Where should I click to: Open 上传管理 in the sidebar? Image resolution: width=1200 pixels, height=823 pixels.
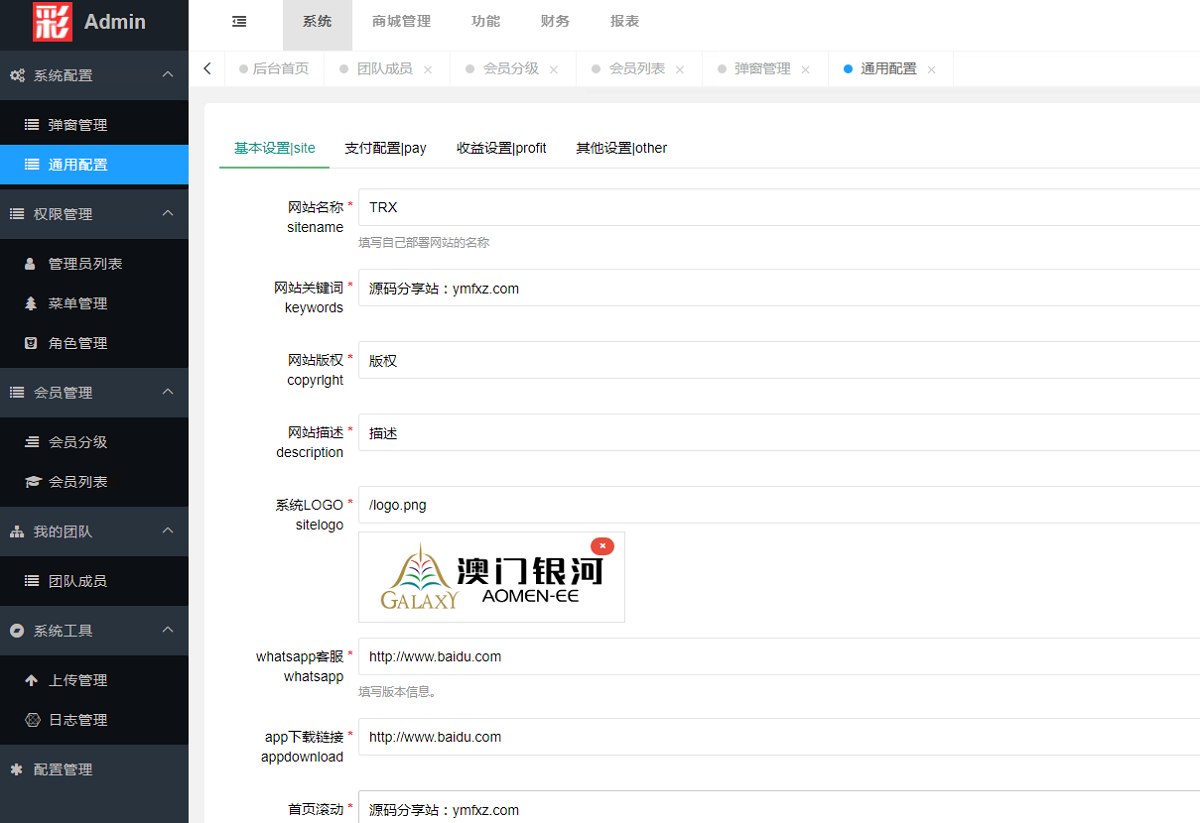click(x=77, y=680)
